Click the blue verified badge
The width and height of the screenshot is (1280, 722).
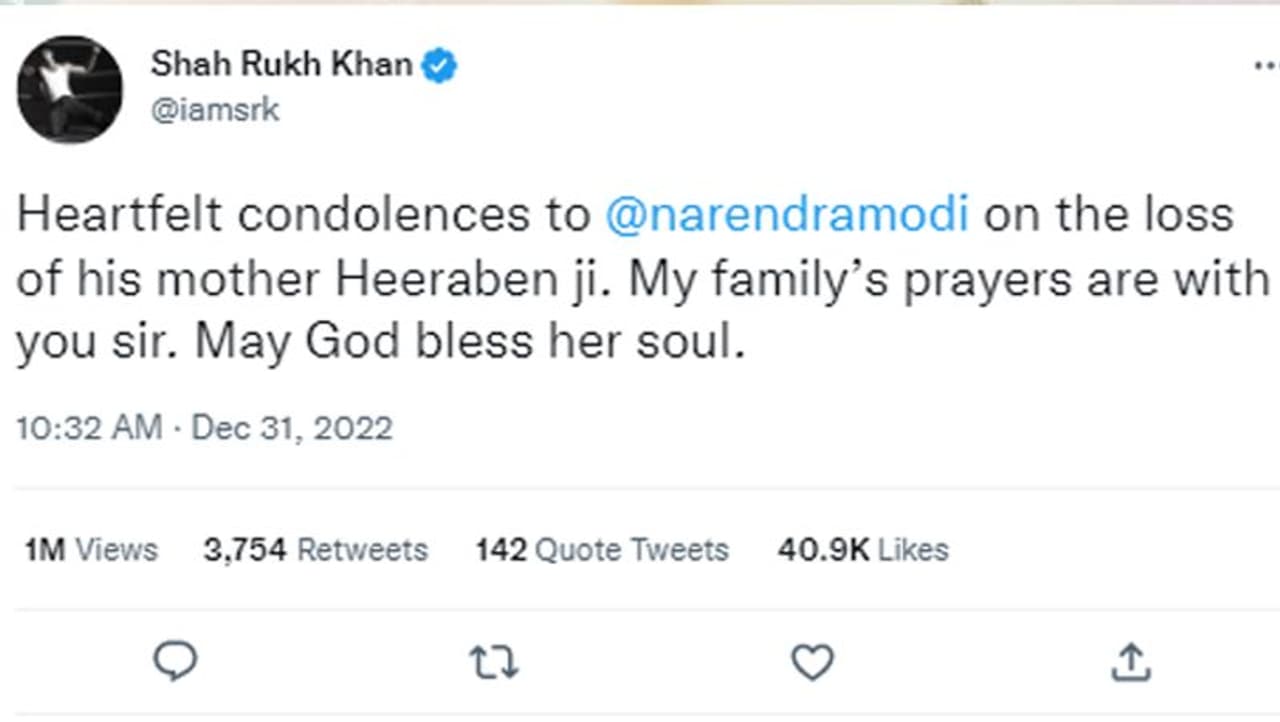click(x=438, y=66)
